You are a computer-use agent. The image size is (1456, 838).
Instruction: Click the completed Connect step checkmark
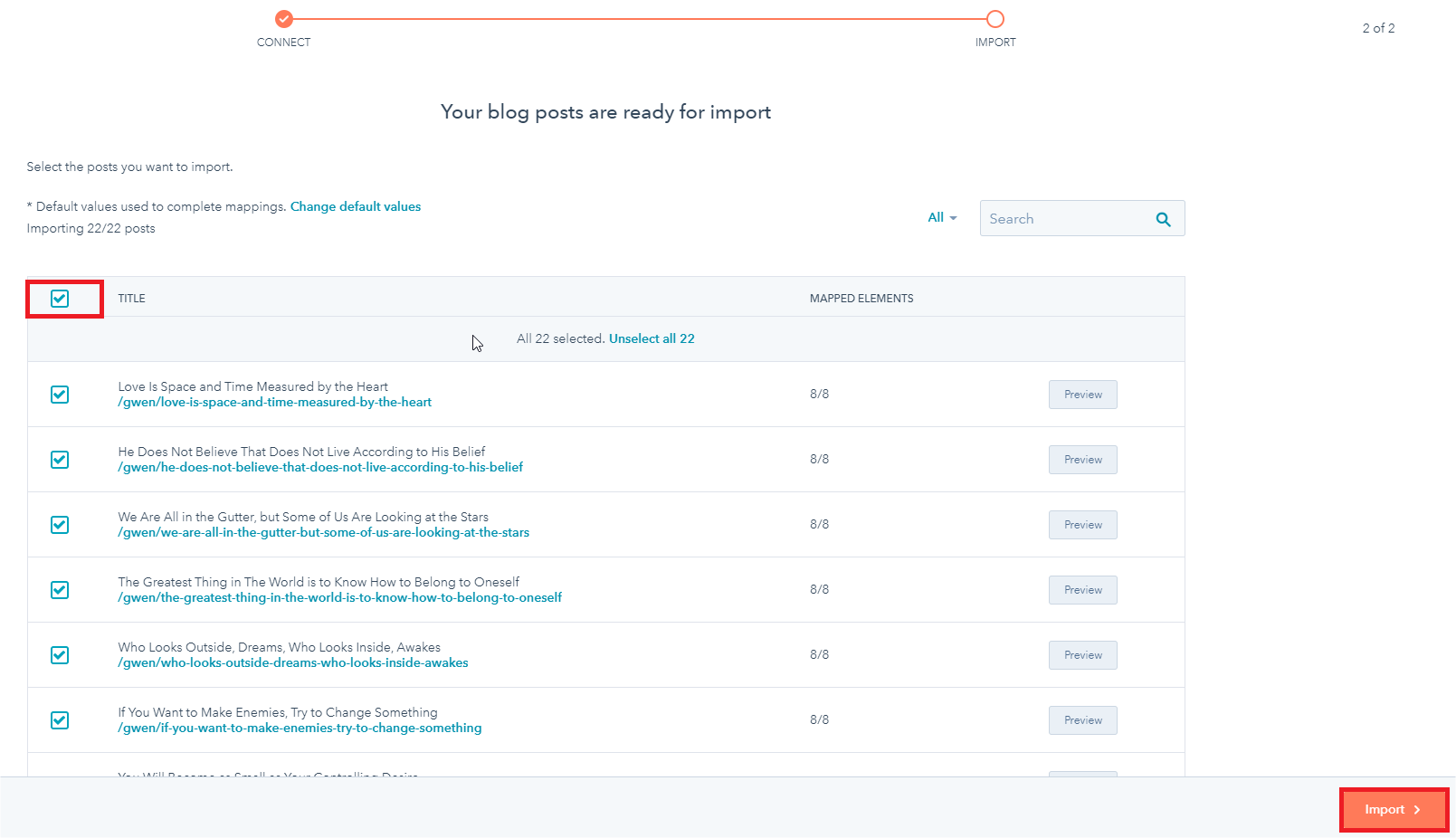click(284, 19)
